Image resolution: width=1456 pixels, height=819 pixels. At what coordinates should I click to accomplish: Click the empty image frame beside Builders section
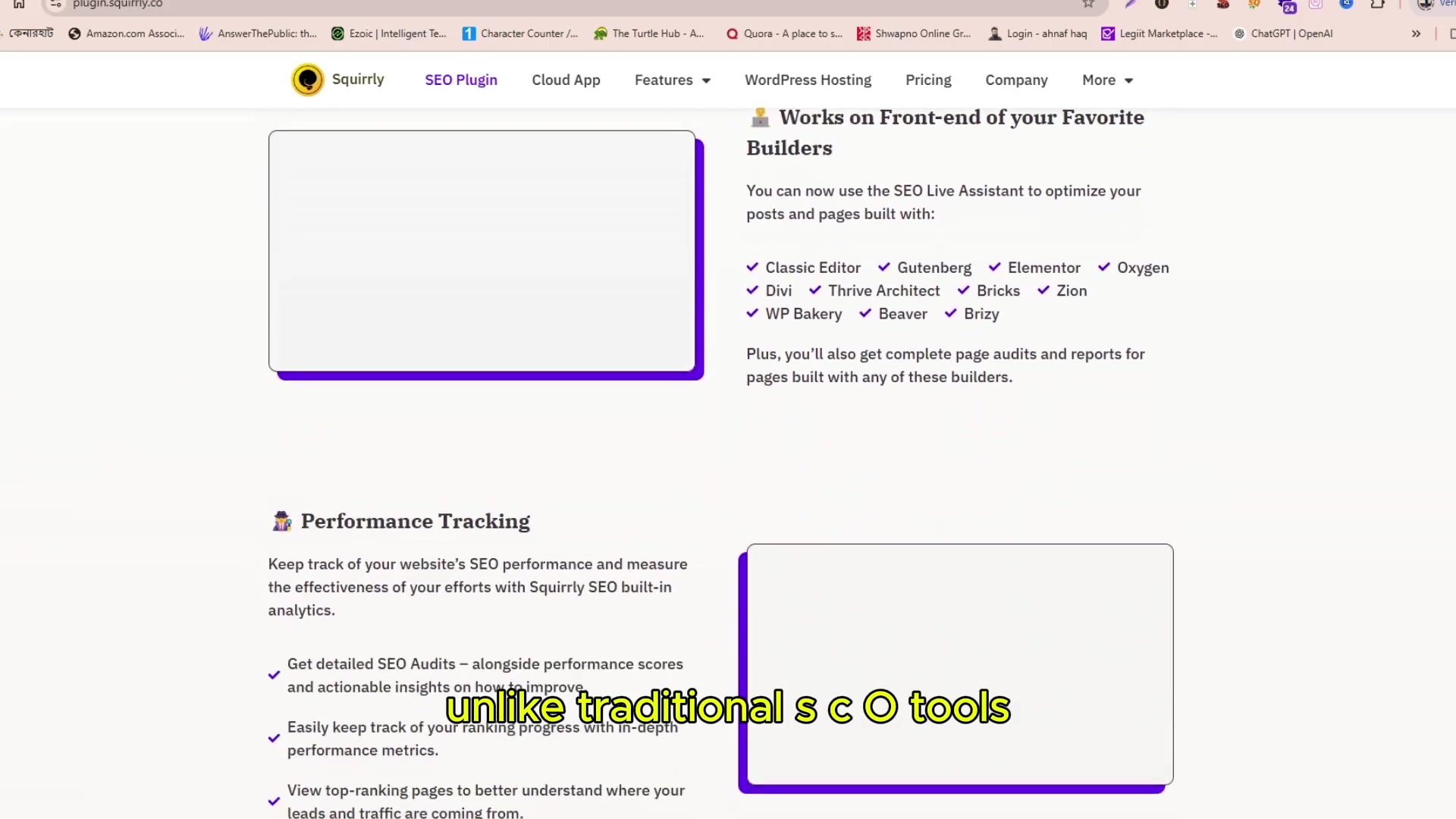(x=482, y=251)
